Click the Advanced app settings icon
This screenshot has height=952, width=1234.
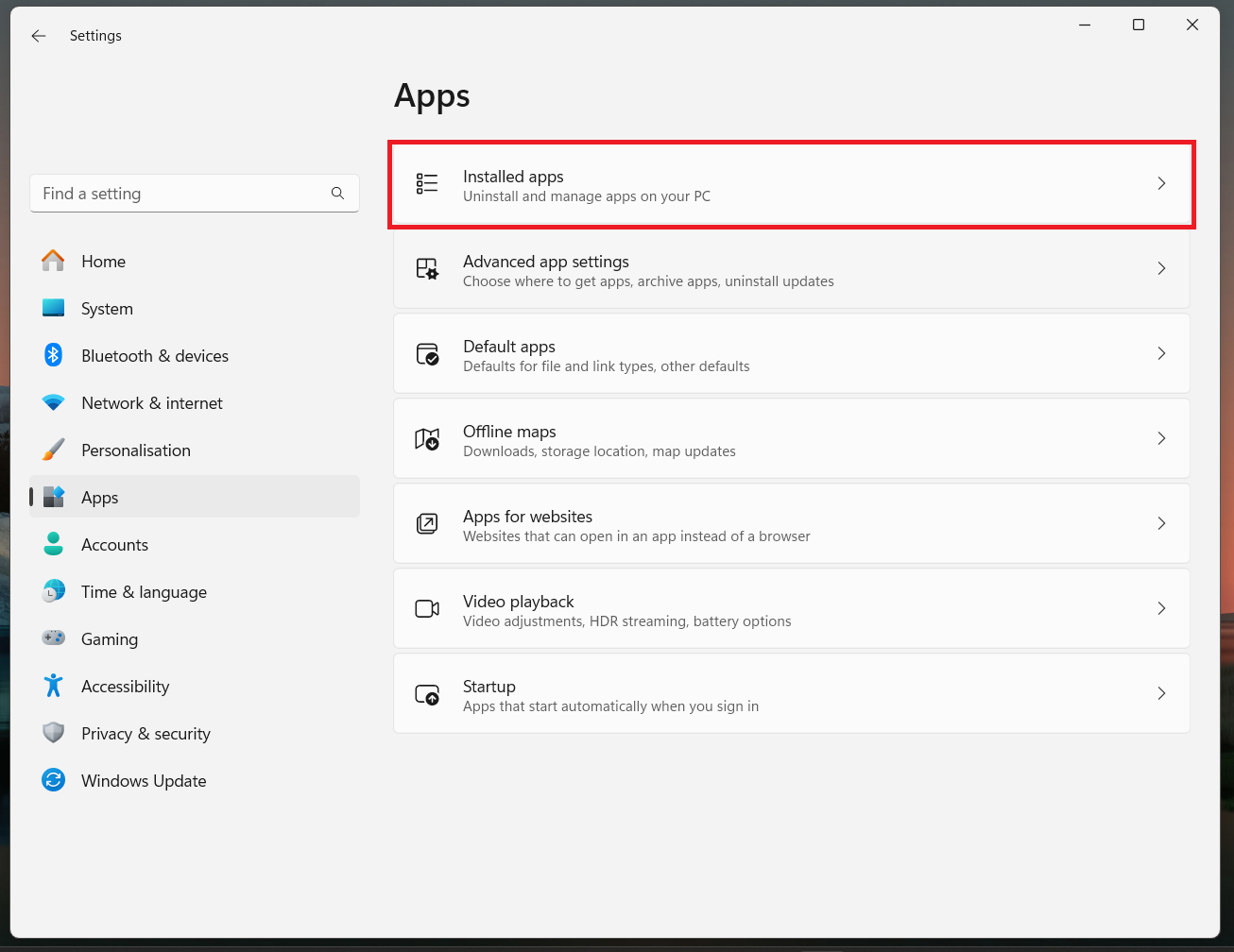[427, 269]
